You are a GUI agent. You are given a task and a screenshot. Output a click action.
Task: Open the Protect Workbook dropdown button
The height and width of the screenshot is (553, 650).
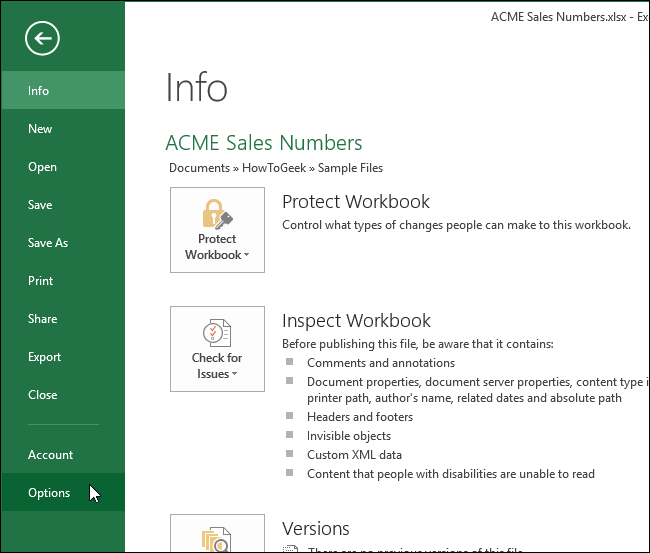tap(217, 230)
